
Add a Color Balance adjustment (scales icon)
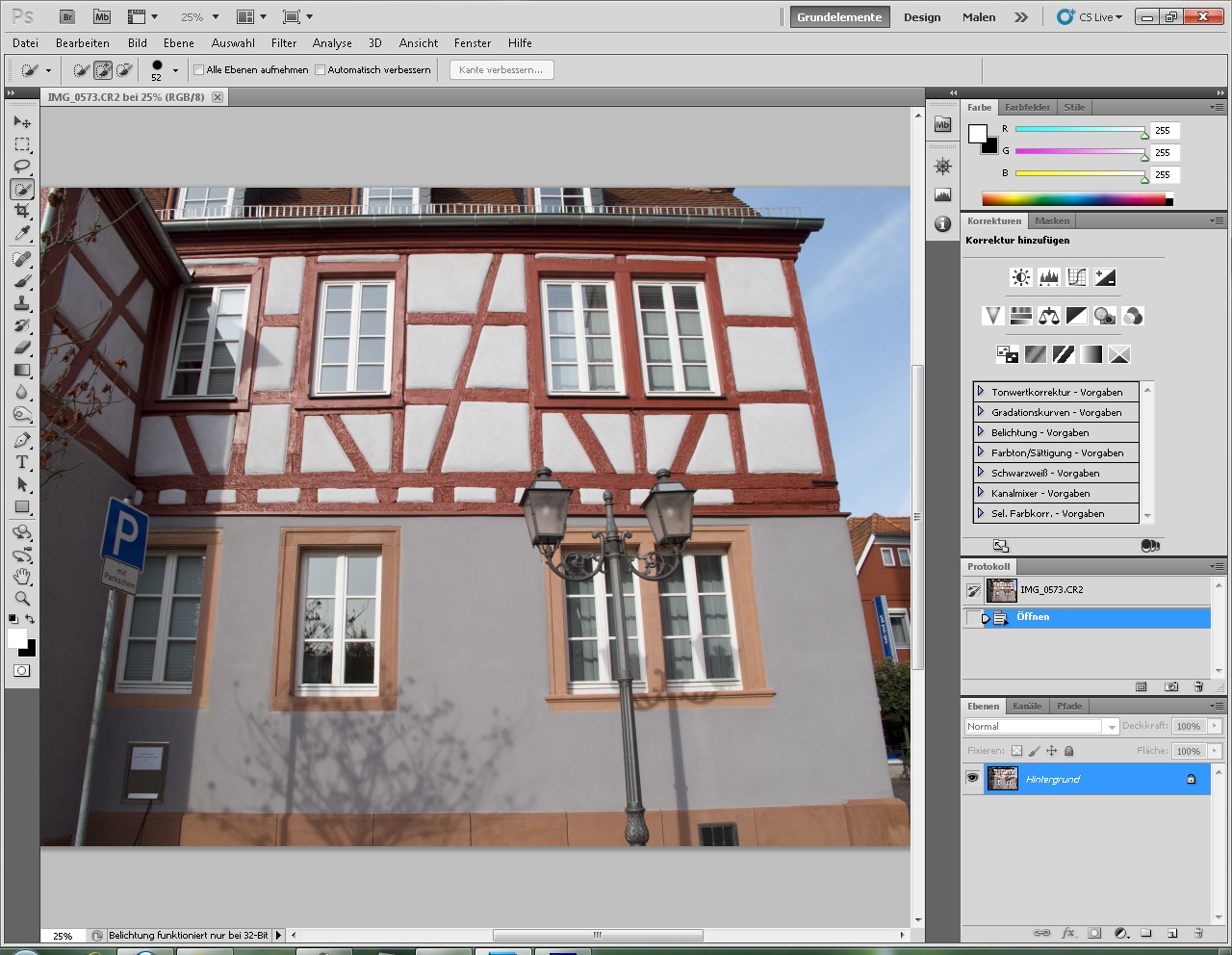(1049, 316)
